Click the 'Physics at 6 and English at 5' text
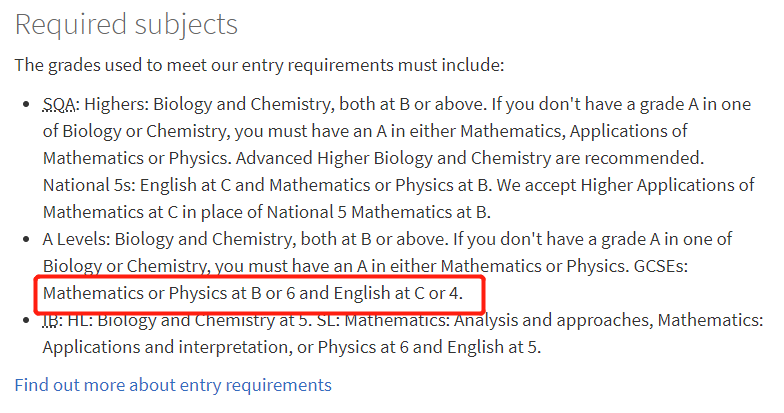This screenshot has width=784, height=413. click(429, 347)
